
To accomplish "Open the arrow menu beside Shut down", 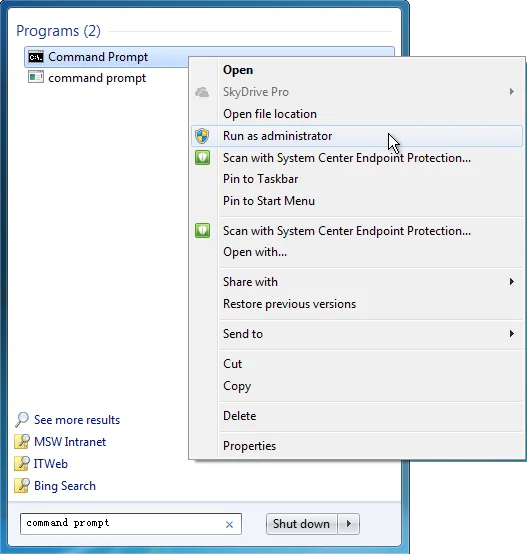I will coord(349,524).
